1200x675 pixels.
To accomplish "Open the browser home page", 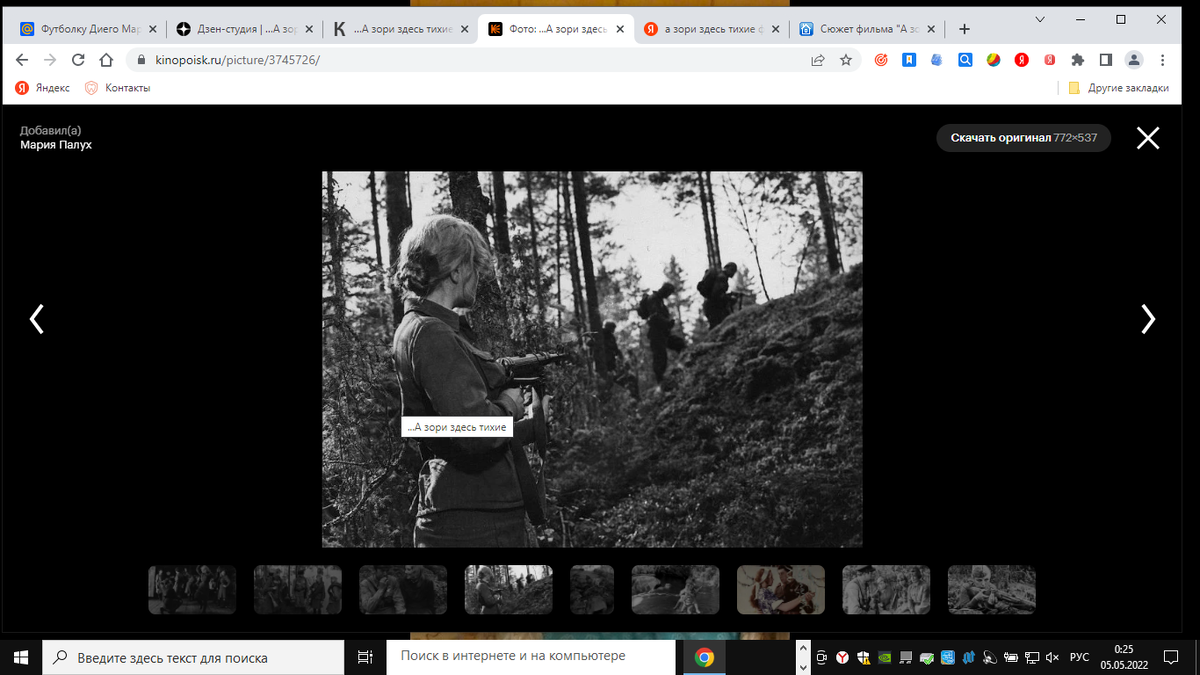I will [x=106, y=60].
